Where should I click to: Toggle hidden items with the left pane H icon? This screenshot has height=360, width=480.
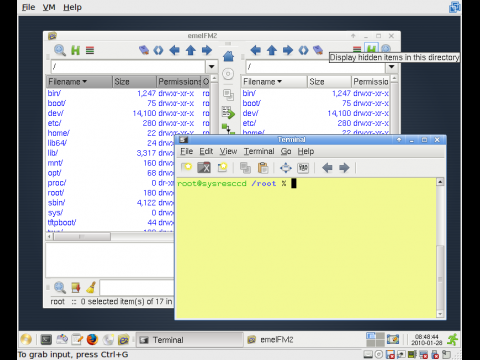76,50
